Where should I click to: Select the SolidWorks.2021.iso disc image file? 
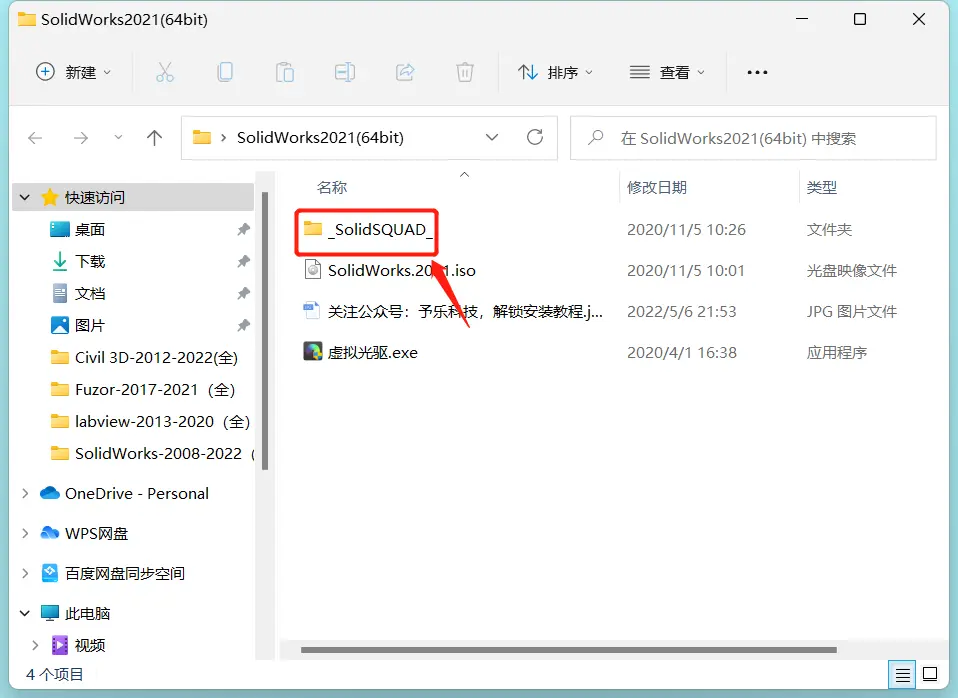pyautogui.click(x=390, y=270)
